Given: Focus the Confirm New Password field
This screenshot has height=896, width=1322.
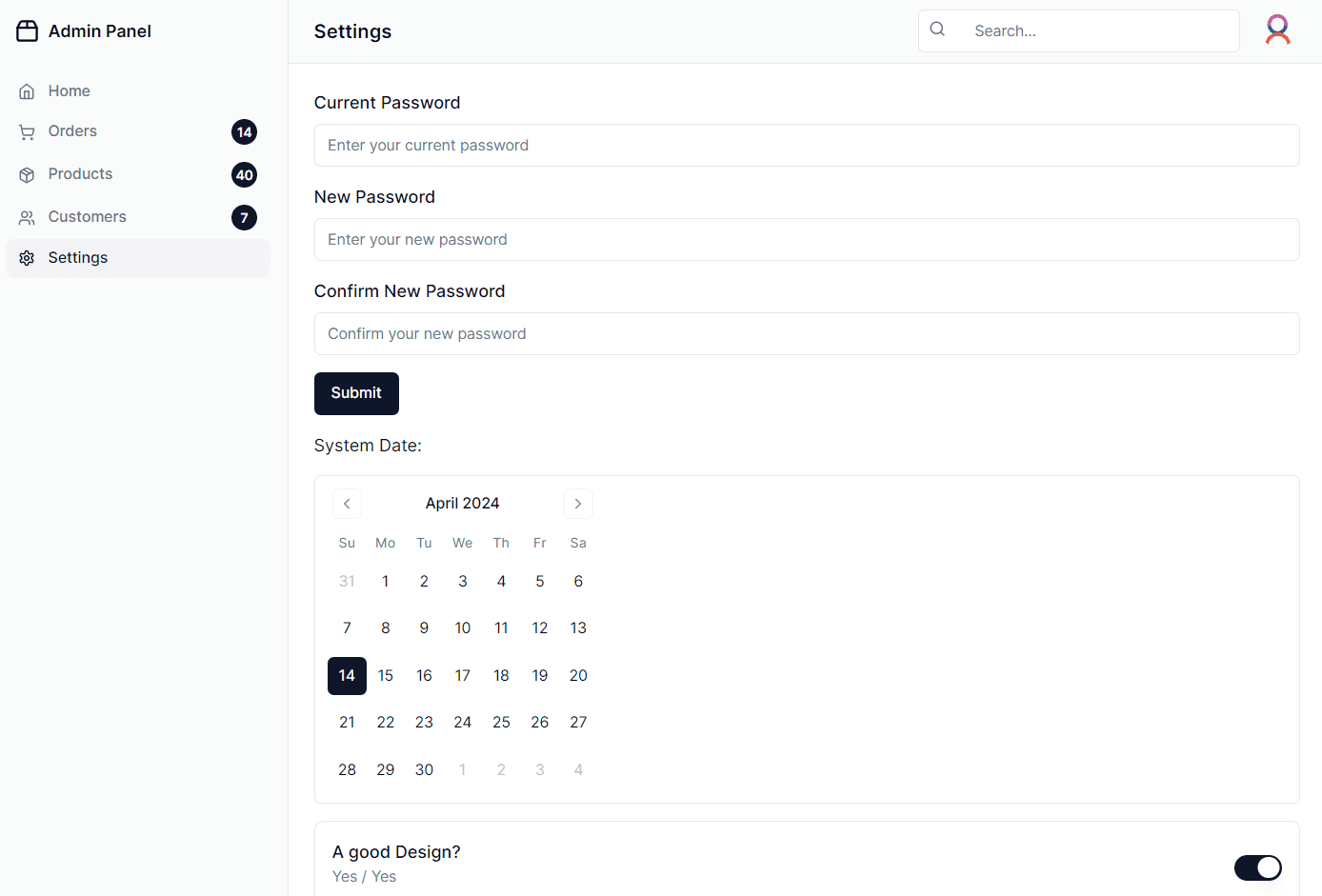Looking at the screenshot, I should coord(807,334).
